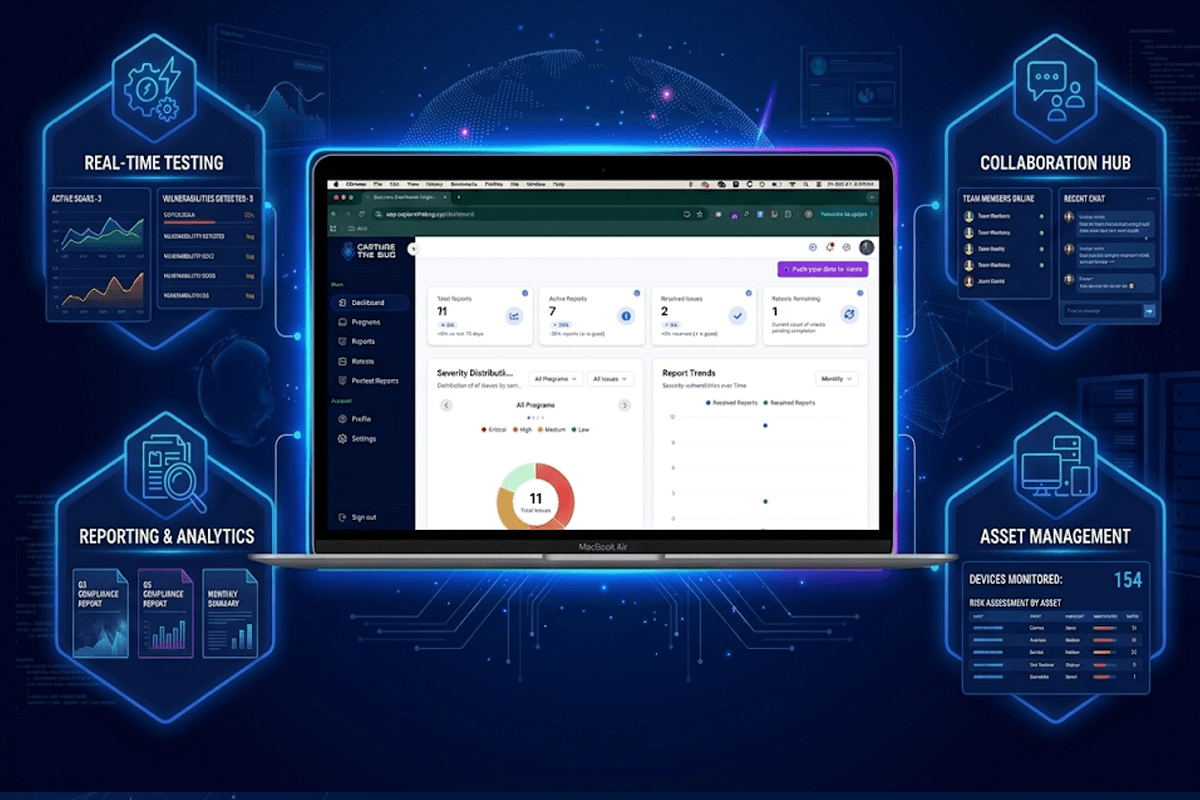Bookmark the page with the star icon
Viewport: 1200px width, 800px height.
click(701, 214)
